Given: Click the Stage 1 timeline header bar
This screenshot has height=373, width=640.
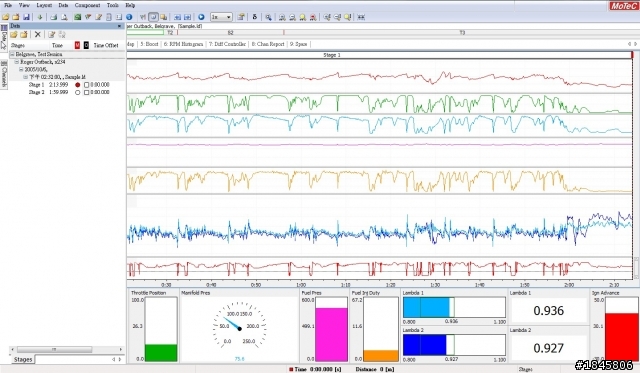Looking at the screenshot, I should 379,55.
